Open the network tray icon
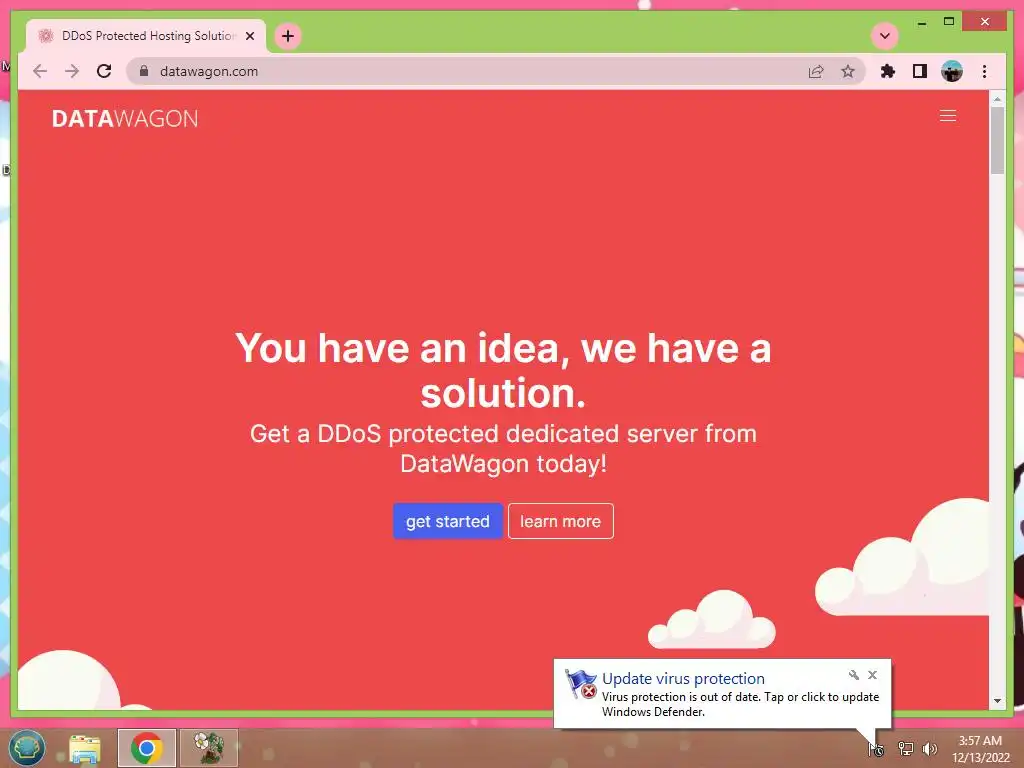Image resolution: width=1024 pixels, height=768 pixels. pos(905,749)
